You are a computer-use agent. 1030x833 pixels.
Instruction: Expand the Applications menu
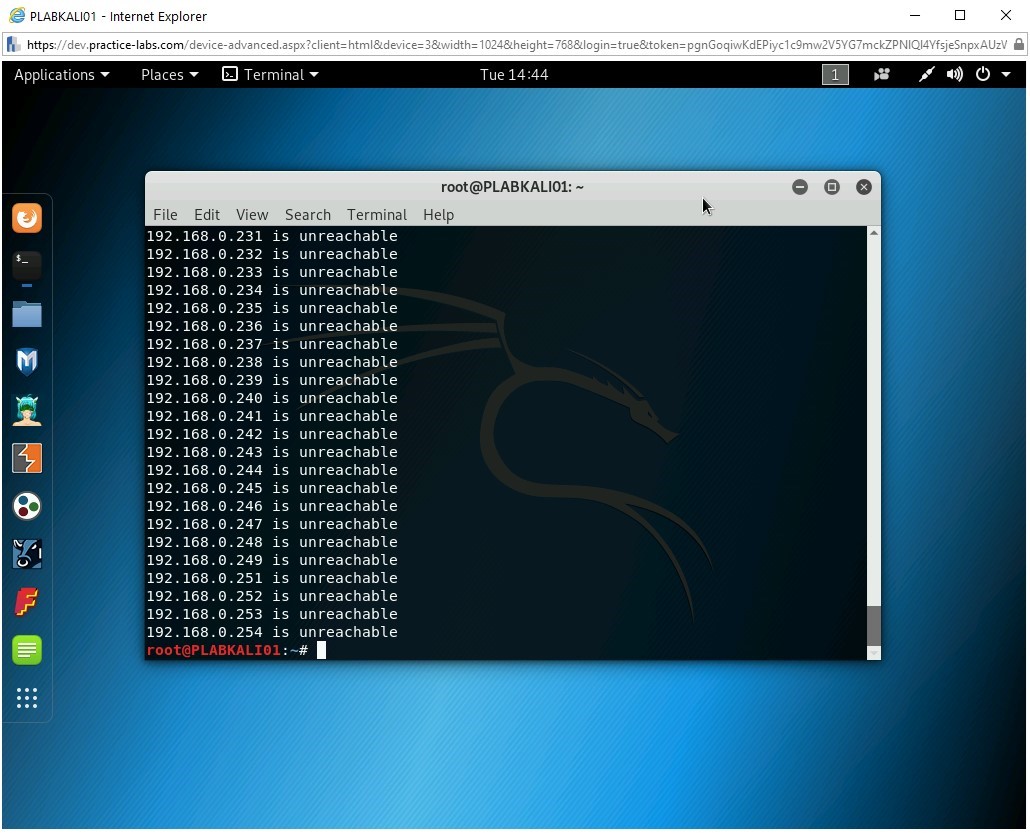(62, 75)
